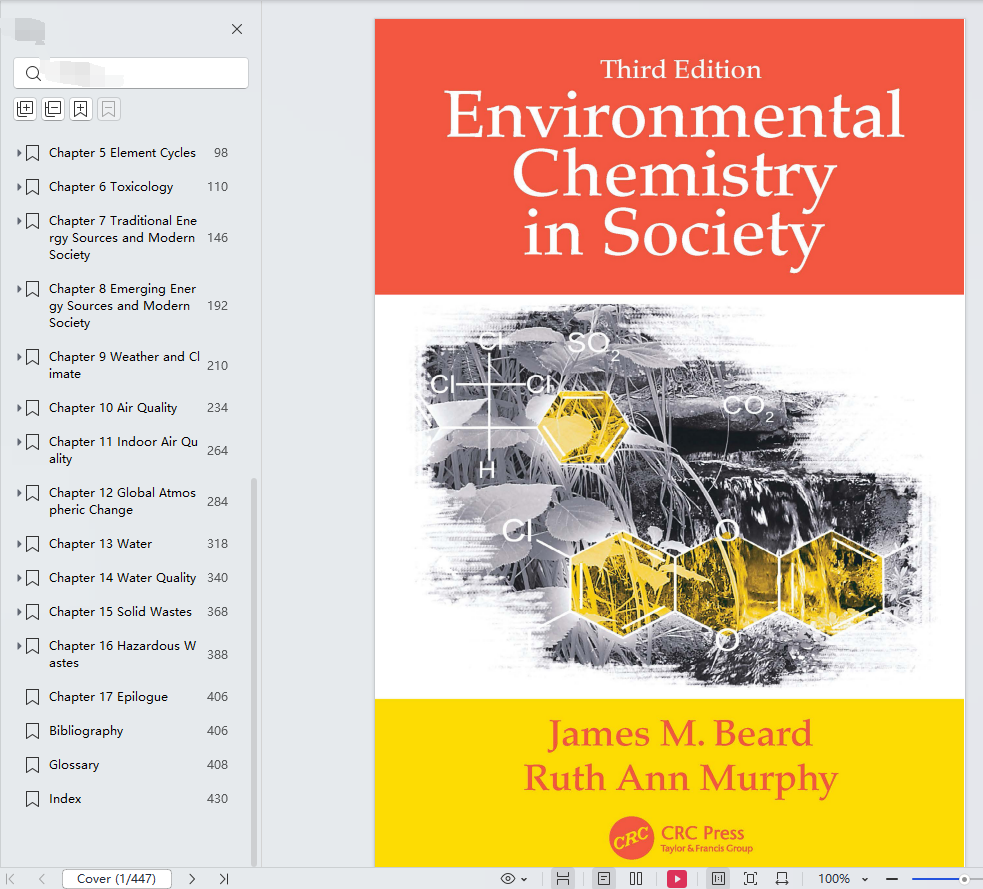Jump to Chapter 8 Emerging Energy Sources

tap(122, 305)
